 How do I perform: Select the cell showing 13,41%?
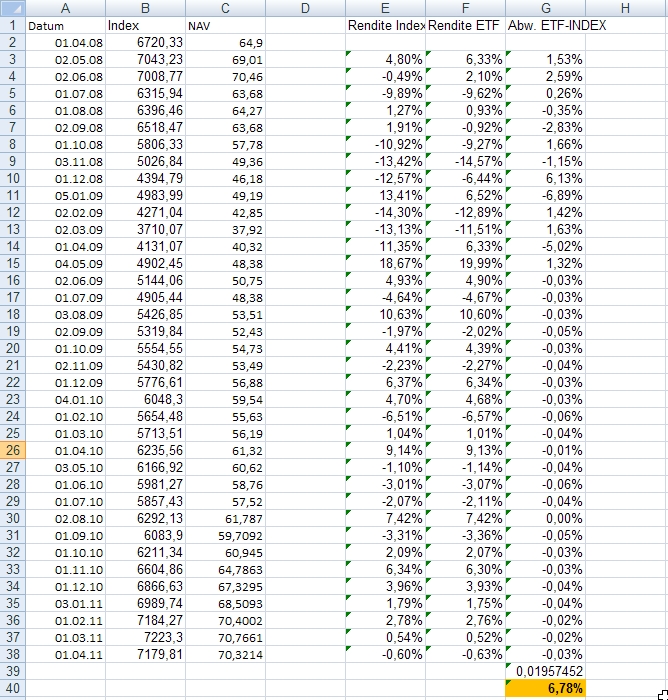385,195
